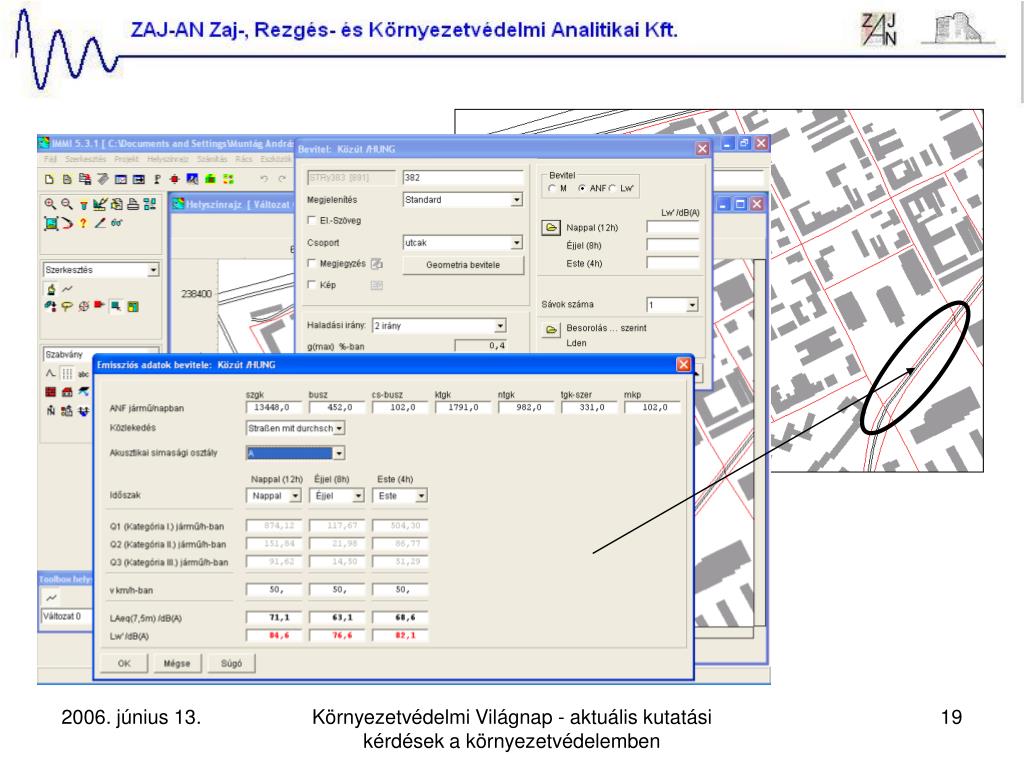Select the zoom in magnifier tool
This screenshot has height=768, width=1024.
pos(50,204)
